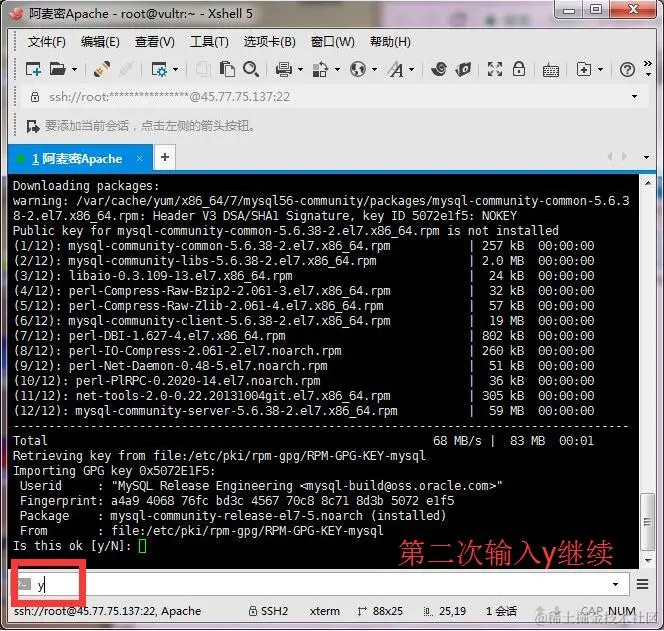
Task: Open the 编辑(E) menu
Action: [100, 42]
